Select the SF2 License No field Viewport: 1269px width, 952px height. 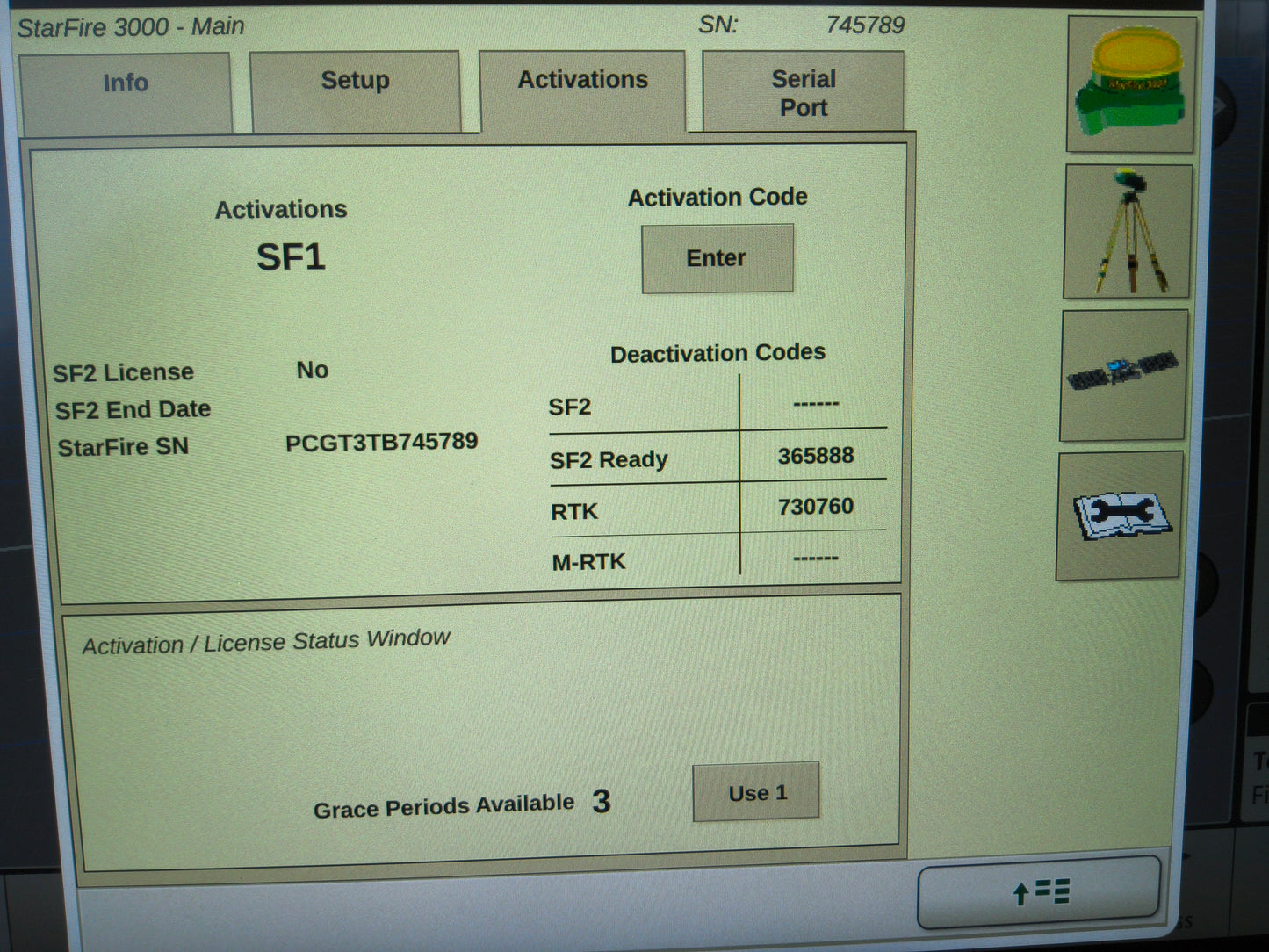[x=312, y=370]
